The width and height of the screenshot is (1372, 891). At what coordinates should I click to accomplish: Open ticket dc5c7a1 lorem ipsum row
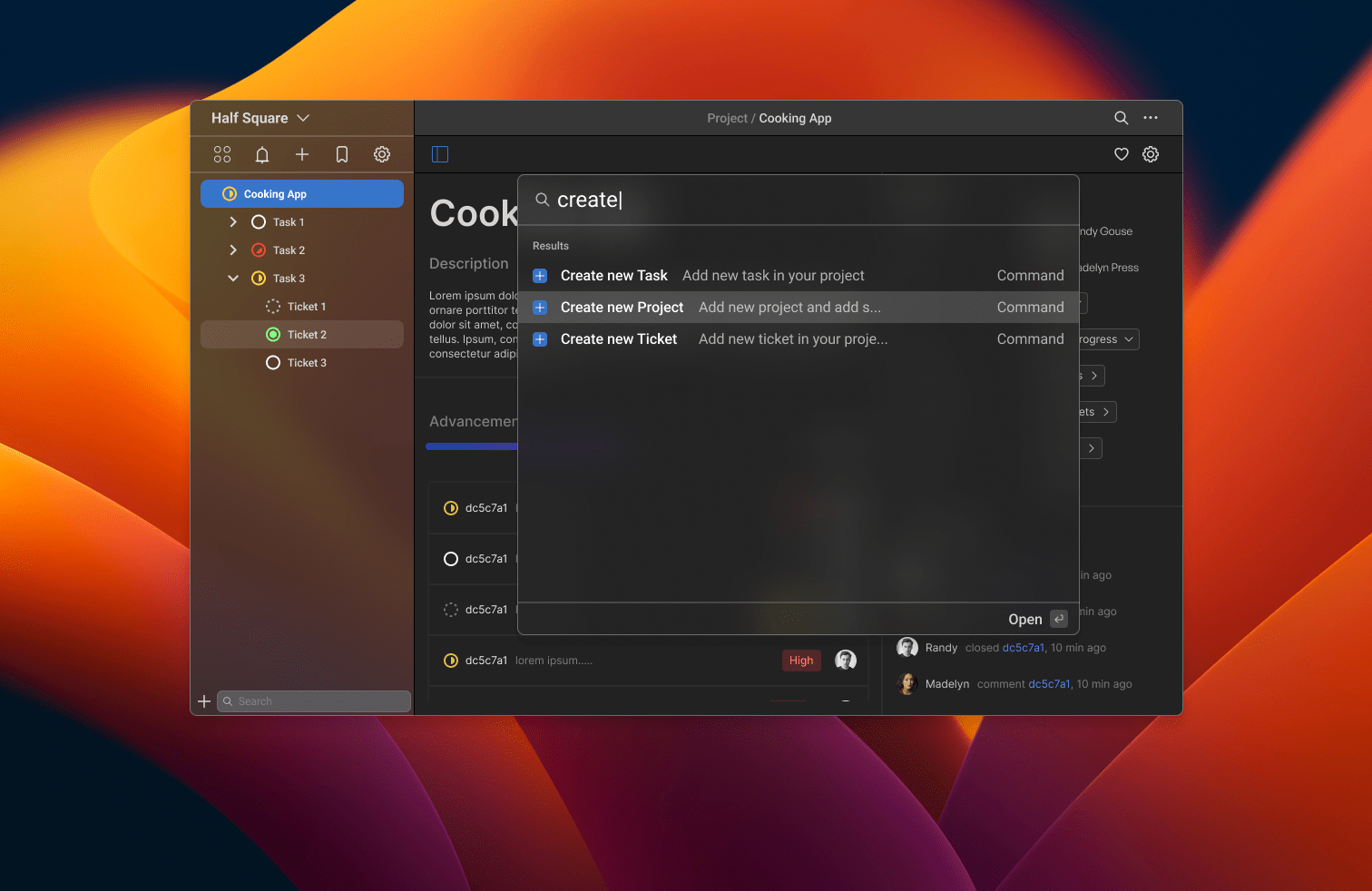tap(648, 661)
